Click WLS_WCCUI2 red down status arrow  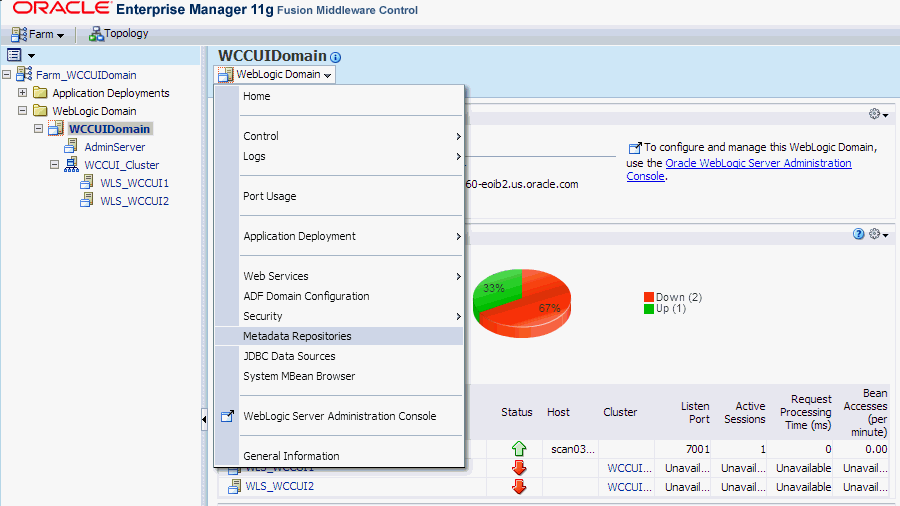519,486
